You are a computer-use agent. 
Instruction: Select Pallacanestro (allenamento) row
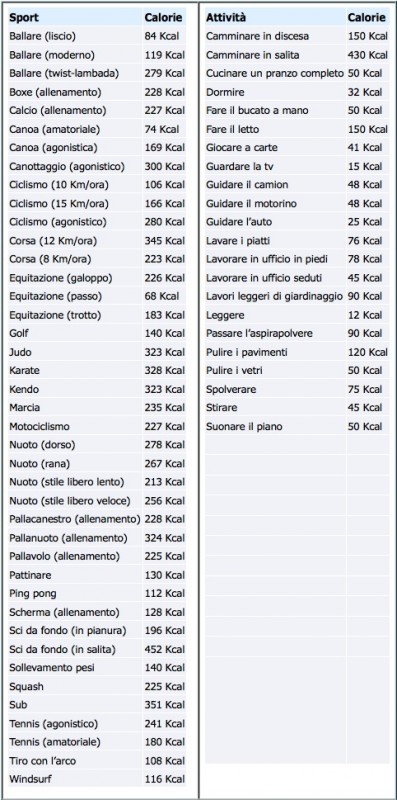(x=97, y=519)
